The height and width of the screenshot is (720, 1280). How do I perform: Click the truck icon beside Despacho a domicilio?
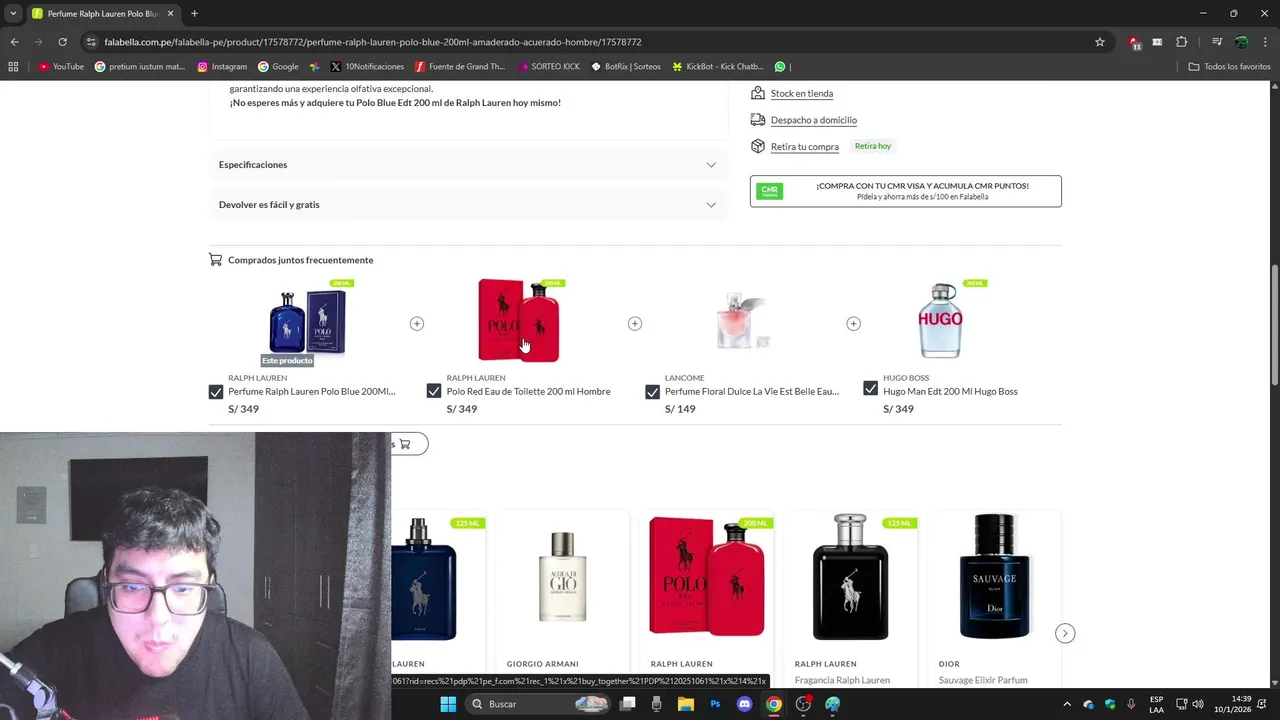tap(758, 120)
